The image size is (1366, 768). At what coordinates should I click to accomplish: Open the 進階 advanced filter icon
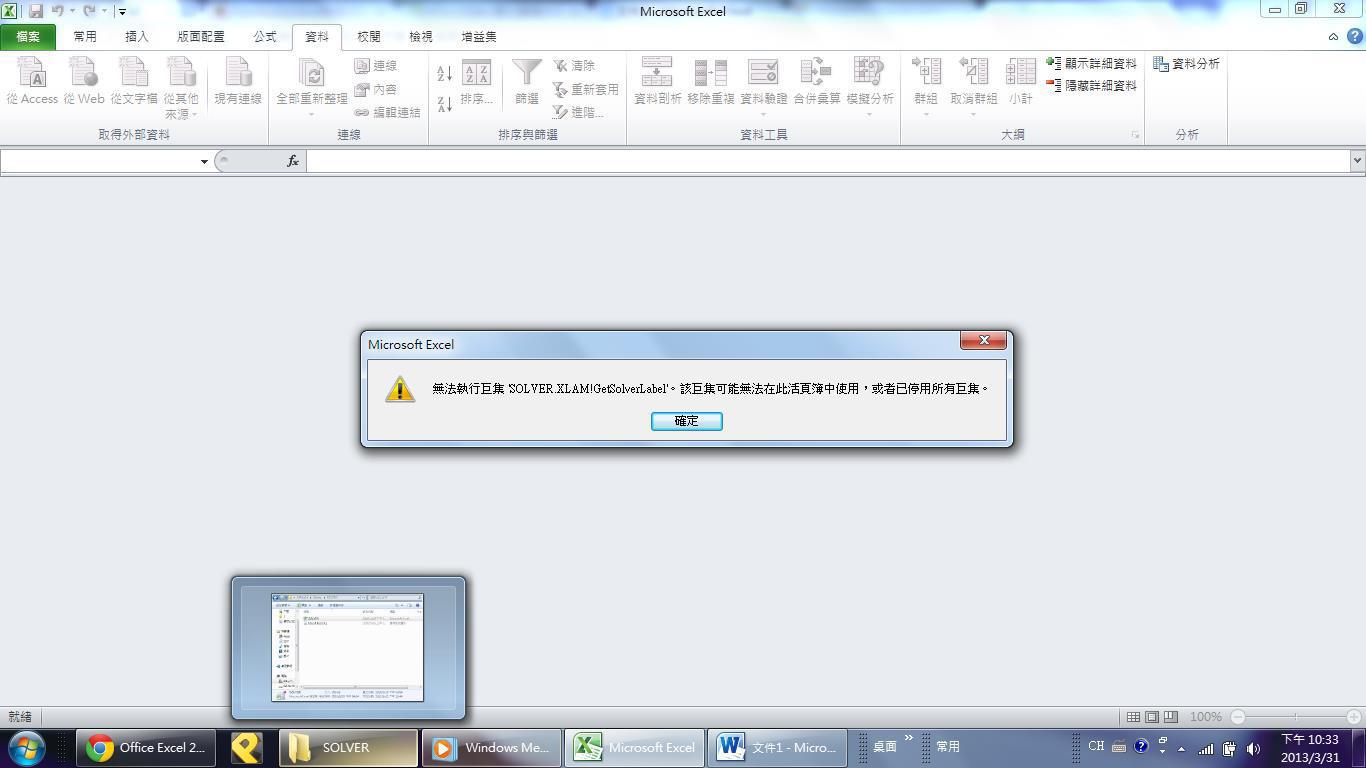[578, 112]
